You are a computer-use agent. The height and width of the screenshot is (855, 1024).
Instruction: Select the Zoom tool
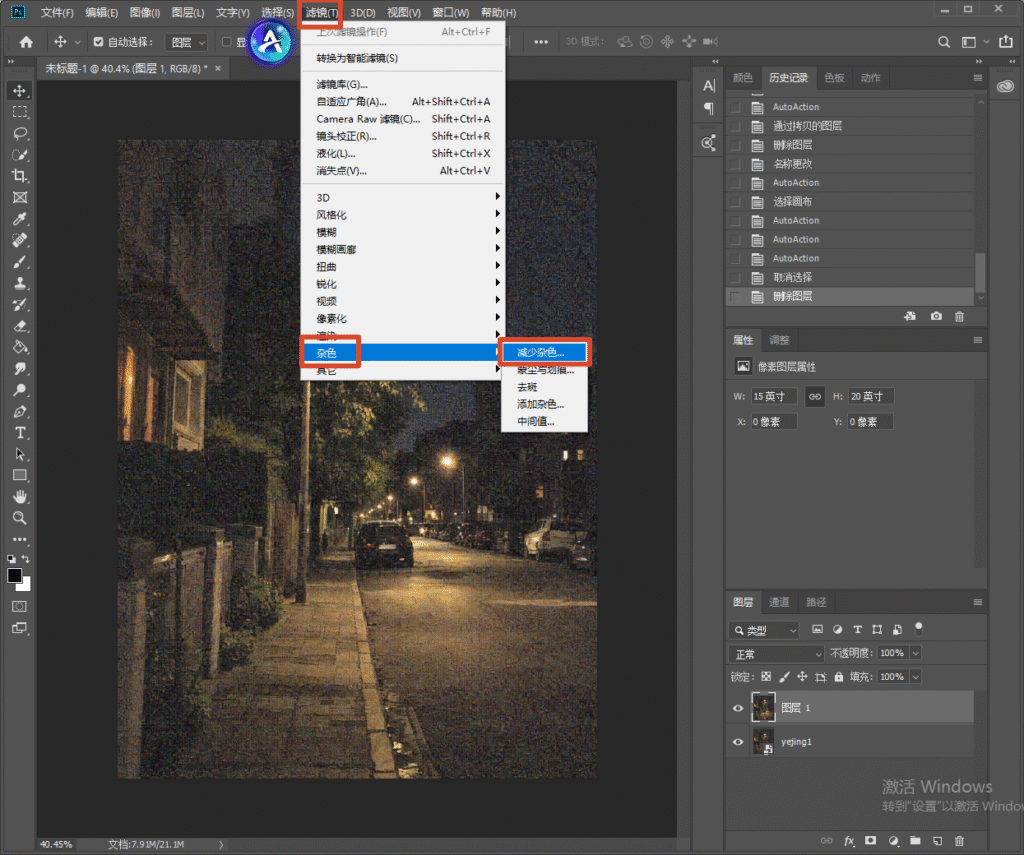pyautogui.click(x=20, y=518)
